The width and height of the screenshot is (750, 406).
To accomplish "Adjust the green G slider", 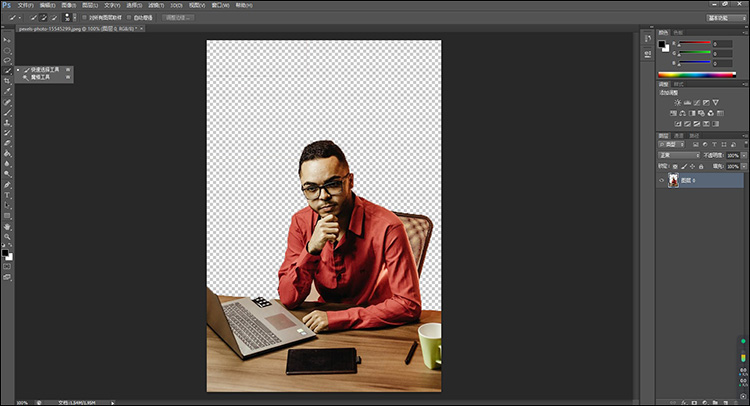I will tap(695, 52).
